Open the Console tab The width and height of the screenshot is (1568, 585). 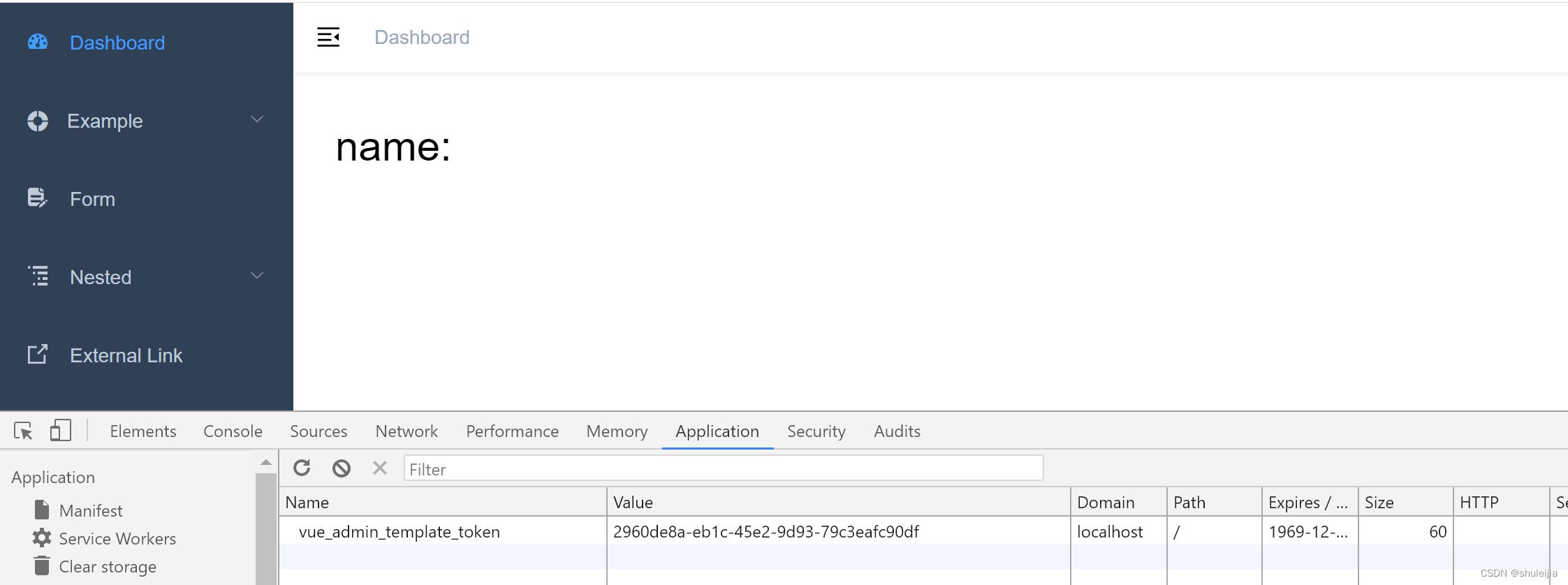(x=233, y=431)
